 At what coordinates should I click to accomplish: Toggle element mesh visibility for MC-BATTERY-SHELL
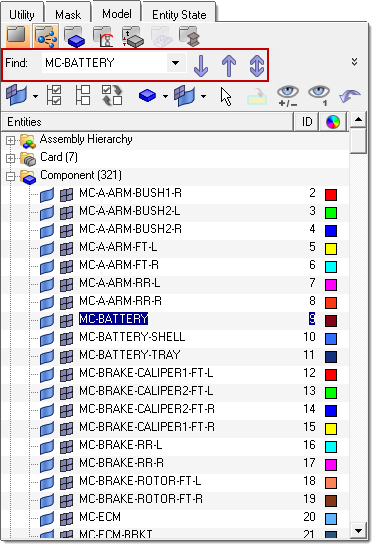pos(66,338)
